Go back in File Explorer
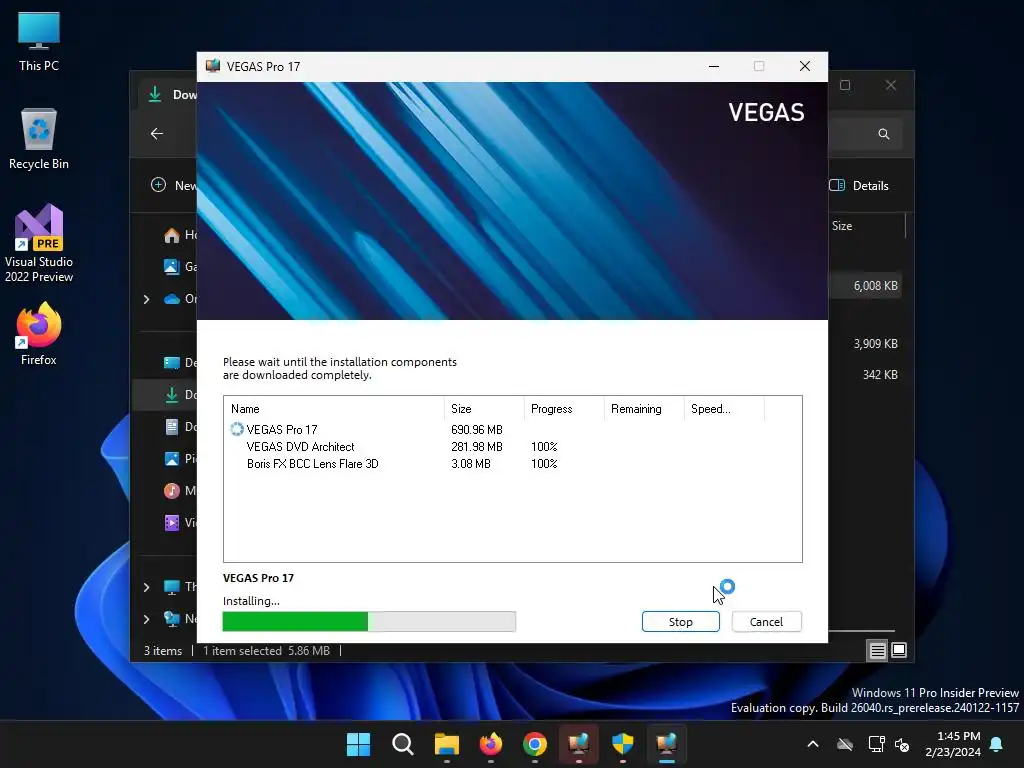 click(157, 134)
